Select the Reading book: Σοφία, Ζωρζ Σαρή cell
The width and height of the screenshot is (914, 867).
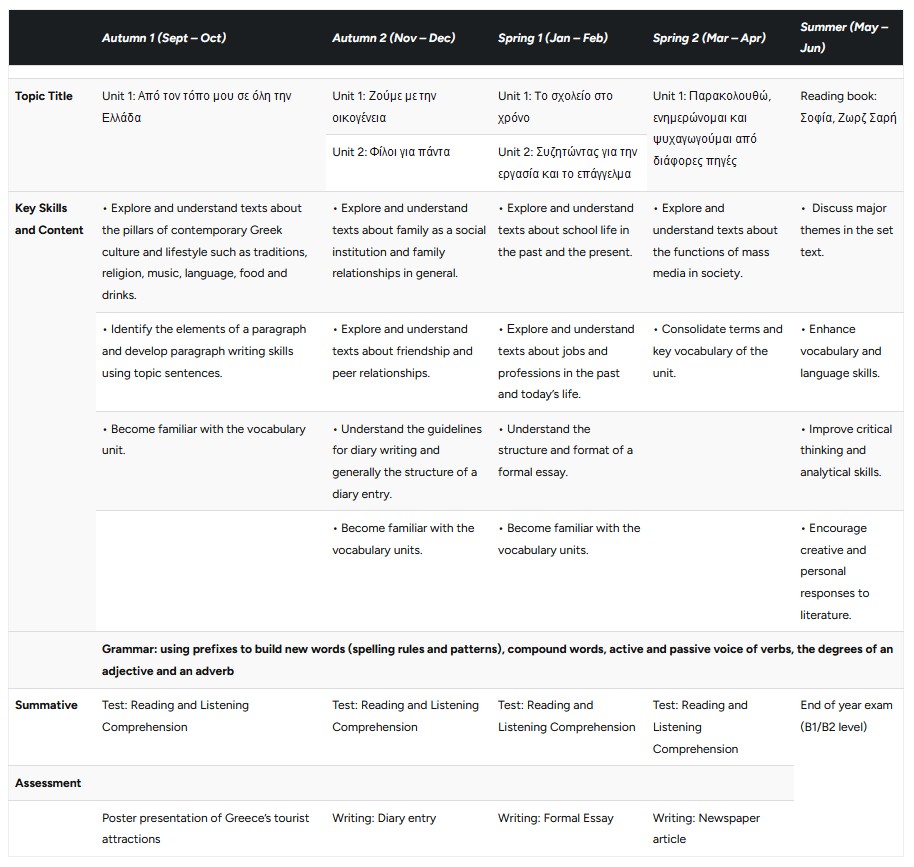(848, 107)
